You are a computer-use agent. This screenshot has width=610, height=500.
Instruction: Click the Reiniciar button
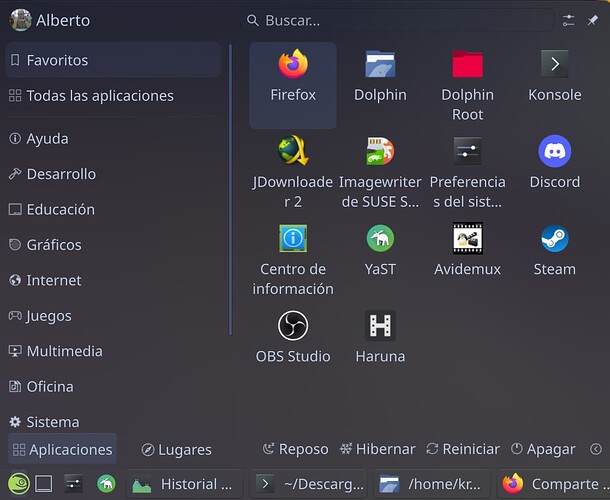click(x=462, y=450)
